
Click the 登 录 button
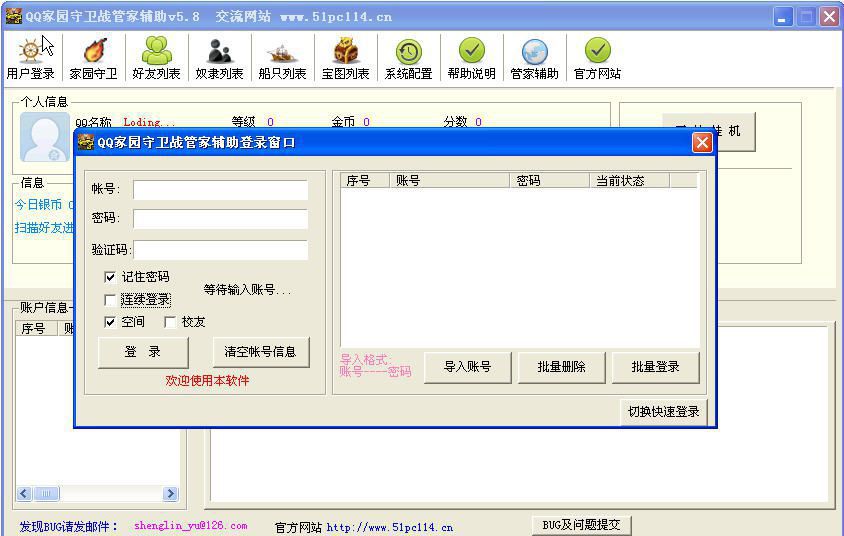(143, 352)
